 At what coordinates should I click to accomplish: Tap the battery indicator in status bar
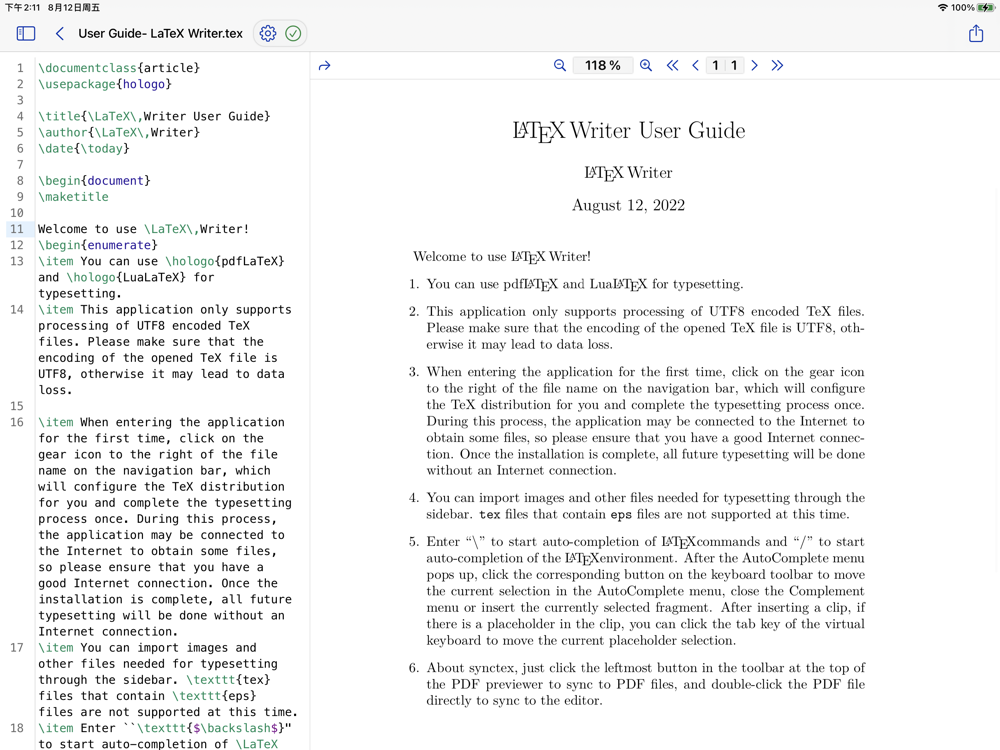coord(986,7)
